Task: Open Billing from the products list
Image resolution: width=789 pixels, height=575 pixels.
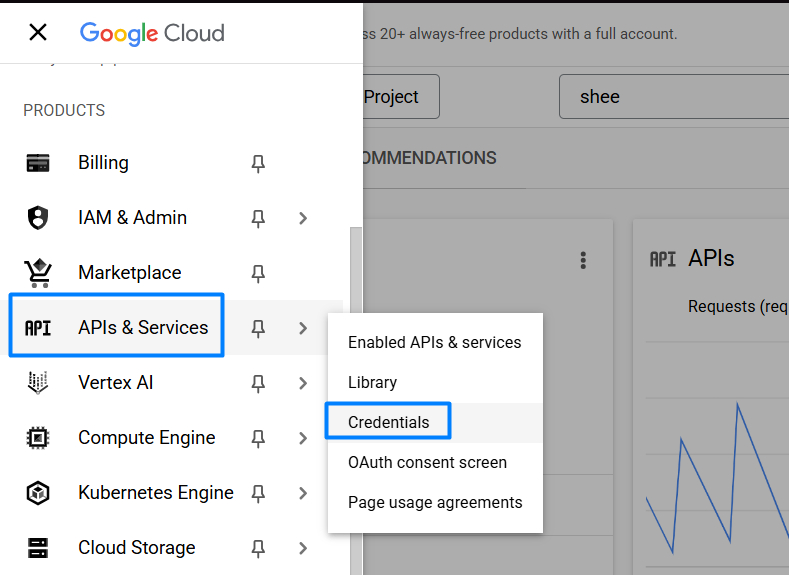Action: (103, 163)
